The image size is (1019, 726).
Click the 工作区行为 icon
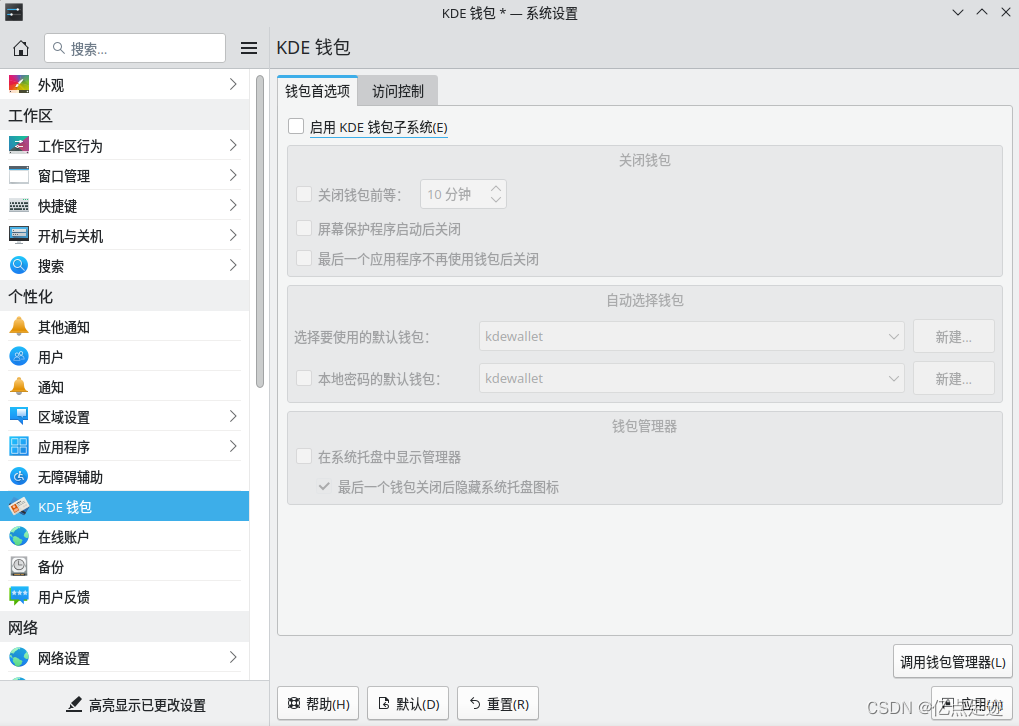19,145
